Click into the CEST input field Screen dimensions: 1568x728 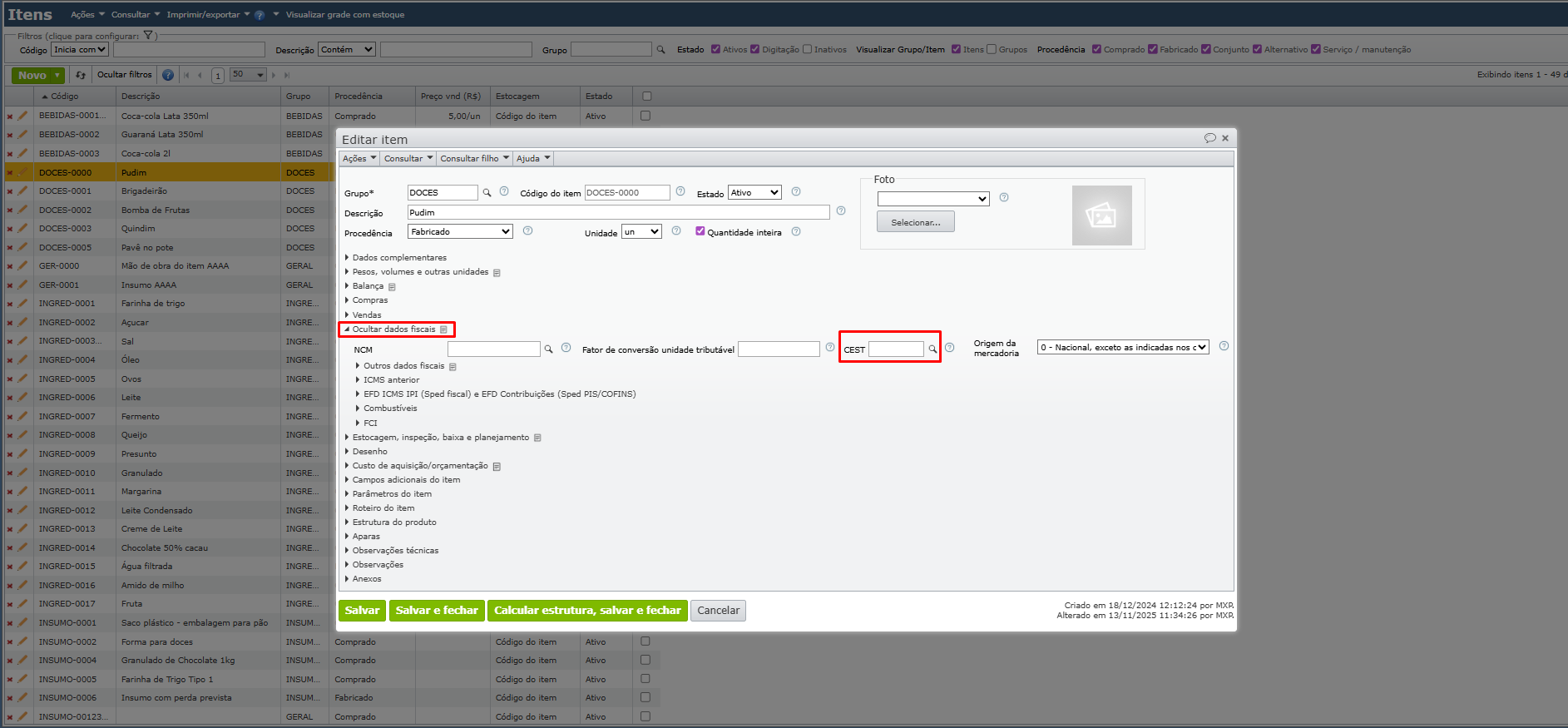coord(896,349)
